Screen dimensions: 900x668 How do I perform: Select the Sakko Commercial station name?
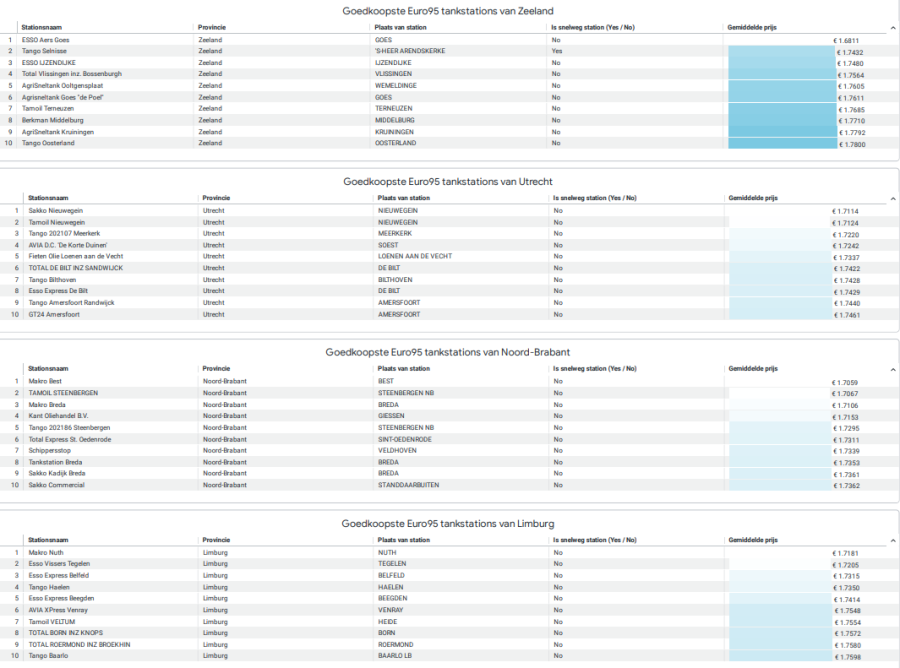56,485
